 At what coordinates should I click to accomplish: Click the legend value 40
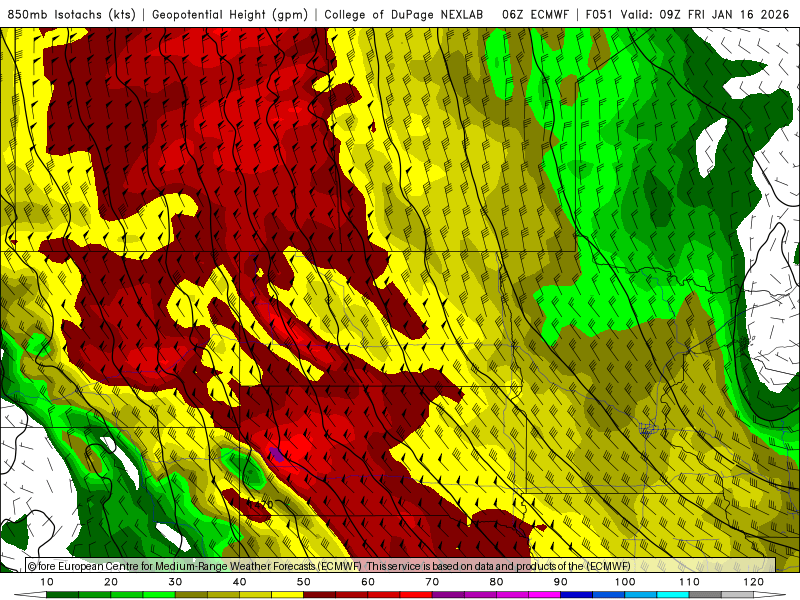[x=239, y=582]
